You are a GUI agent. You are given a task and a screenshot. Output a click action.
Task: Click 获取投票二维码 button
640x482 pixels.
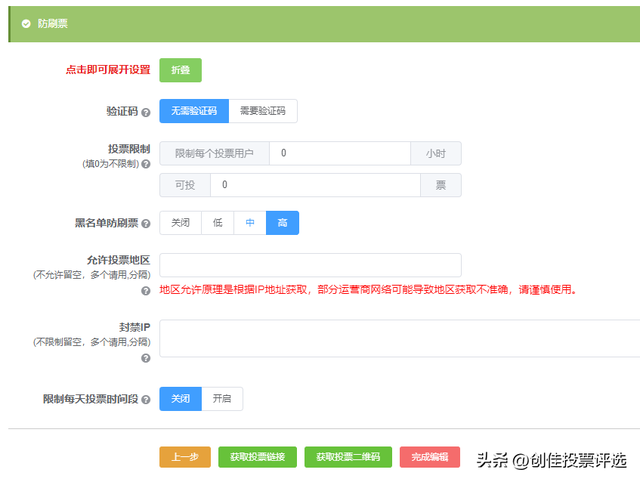(x=348, y=457)
